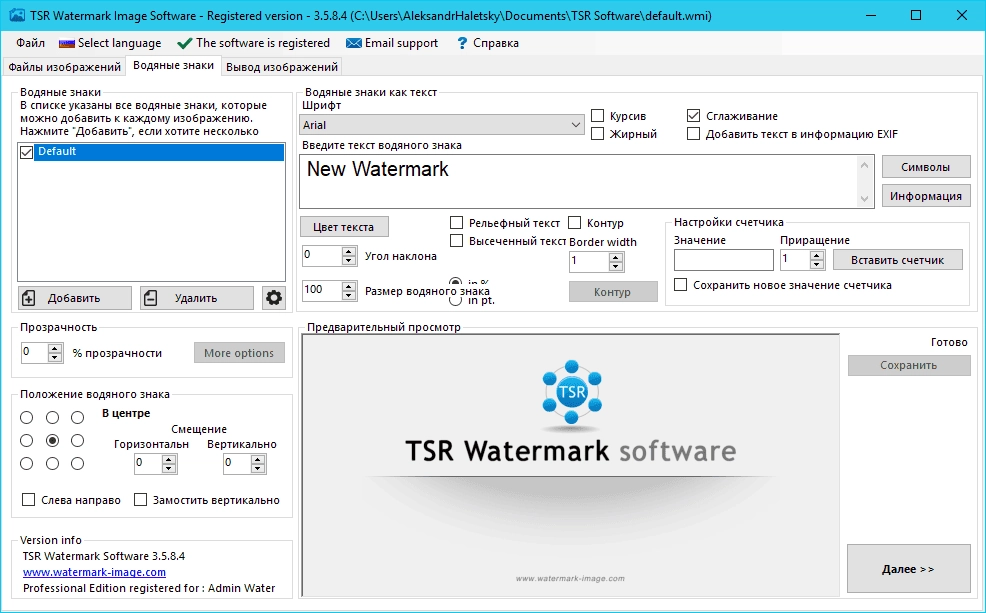
Task: Increase Горизонтальн offset value
Action: click(x=169, y=460)
